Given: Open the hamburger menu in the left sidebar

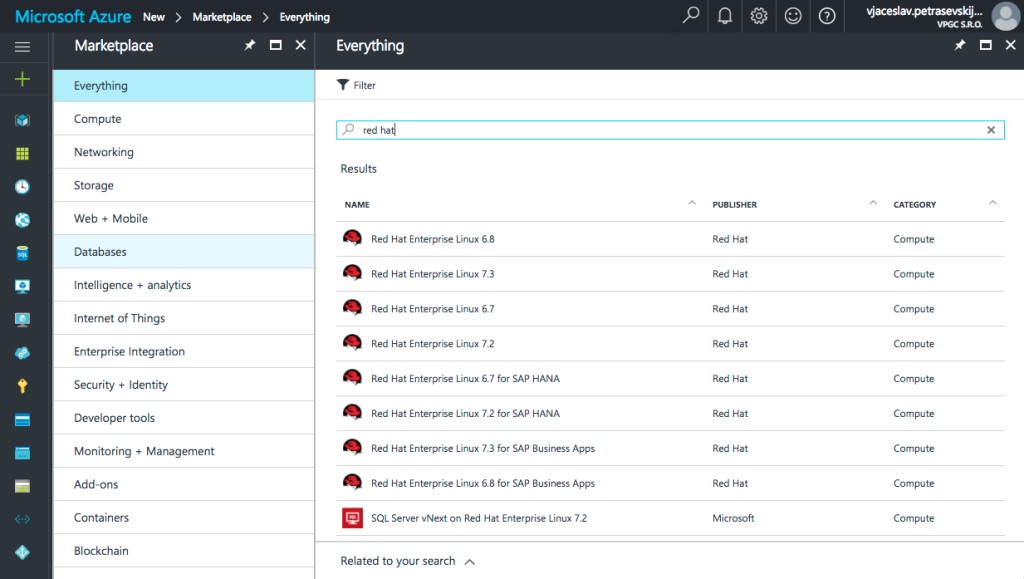Looking at the screenshot, I should (22, 46).
